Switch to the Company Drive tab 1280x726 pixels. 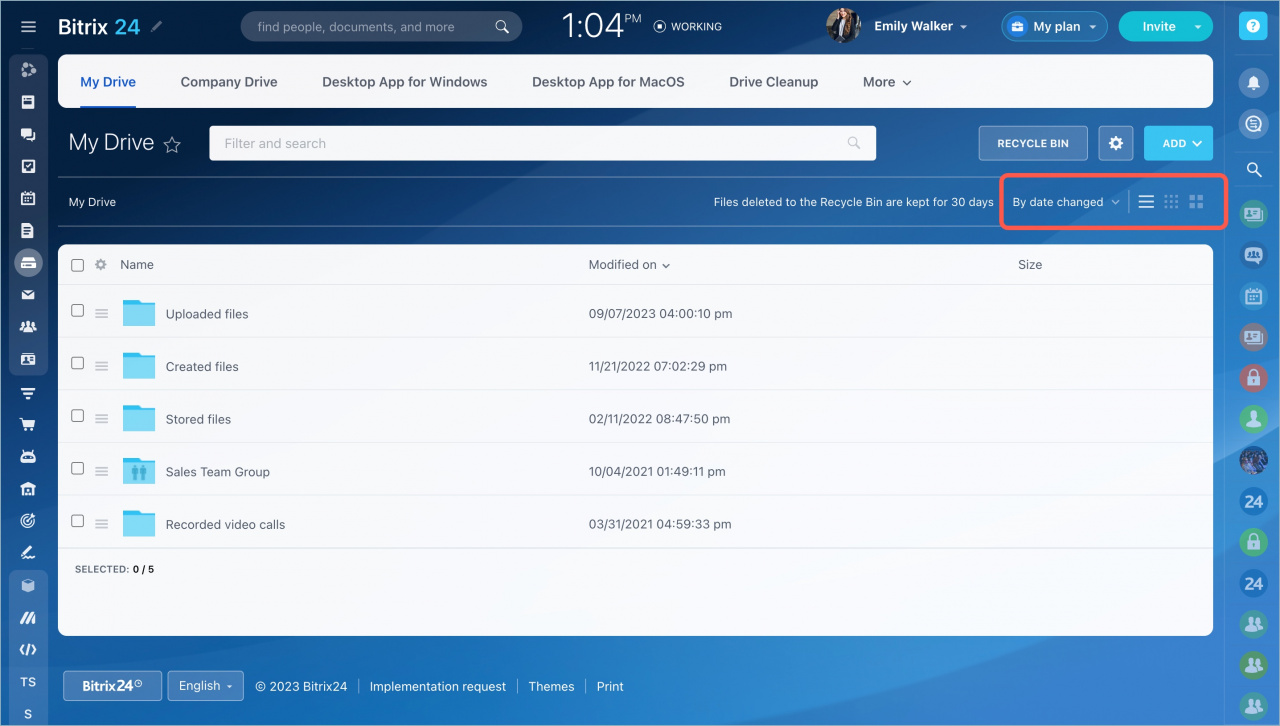pos(229,82)
